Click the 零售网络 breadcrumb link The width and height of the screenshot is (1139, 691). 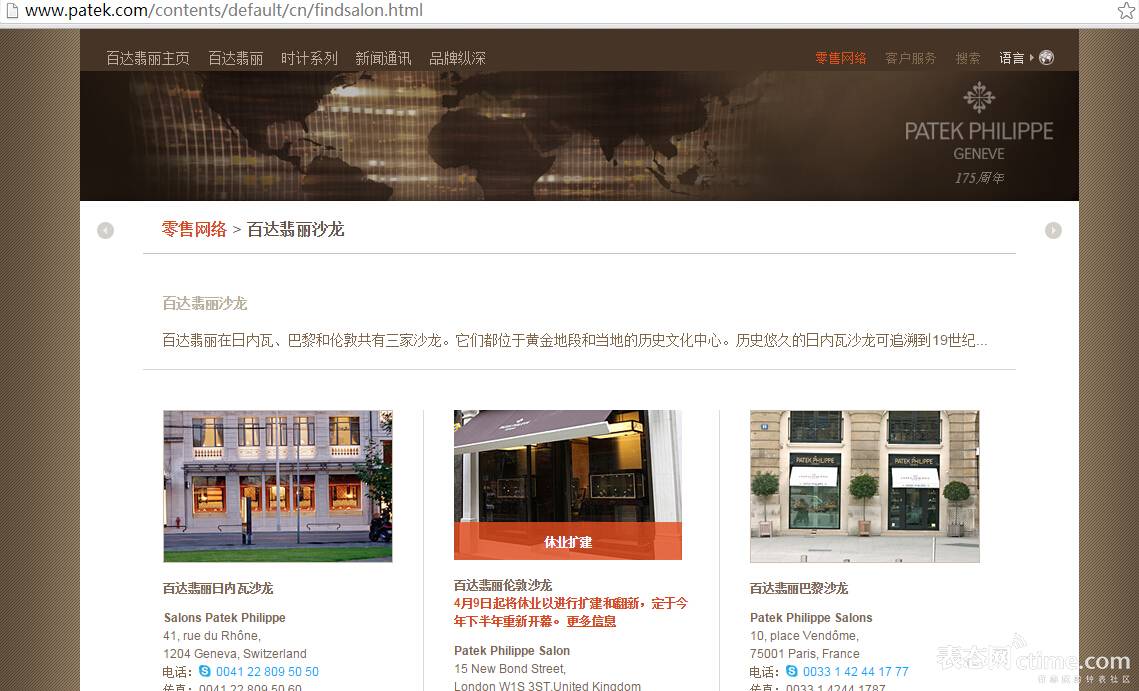click(194, 230)
